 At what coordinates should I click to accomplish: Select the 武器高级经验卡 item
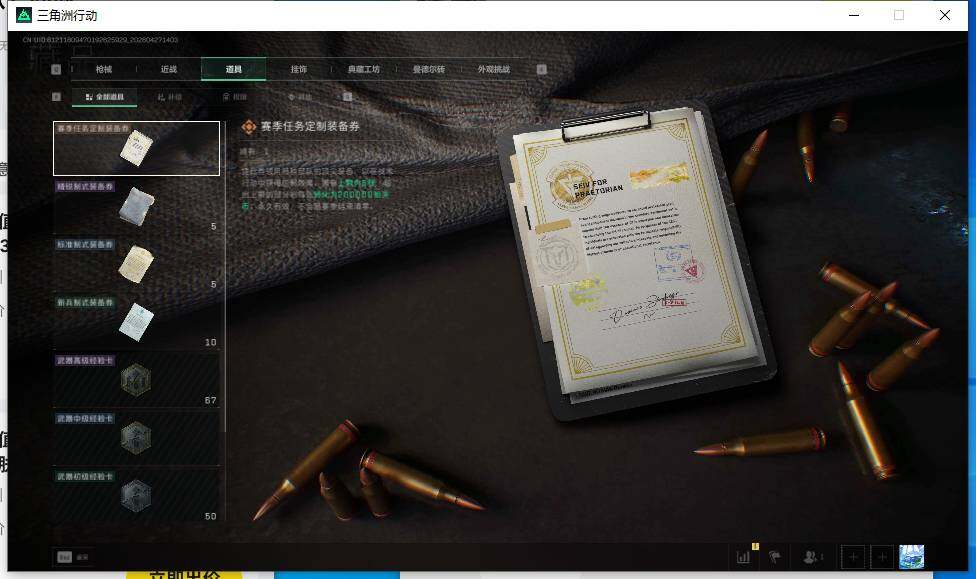pyautogui.click(x=136, y=380)
